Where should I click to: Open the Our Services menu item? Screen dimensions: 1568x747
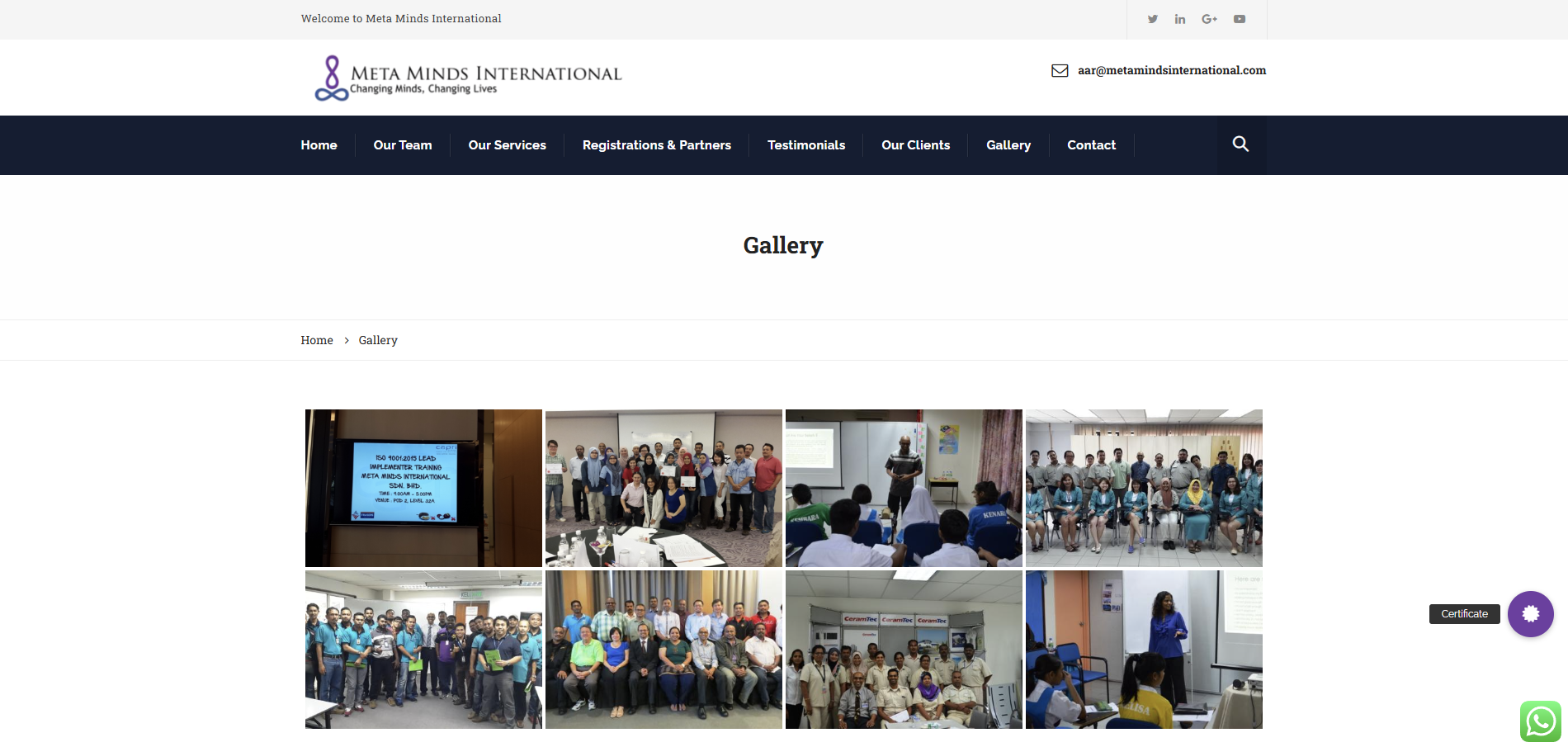coord(507,145)
